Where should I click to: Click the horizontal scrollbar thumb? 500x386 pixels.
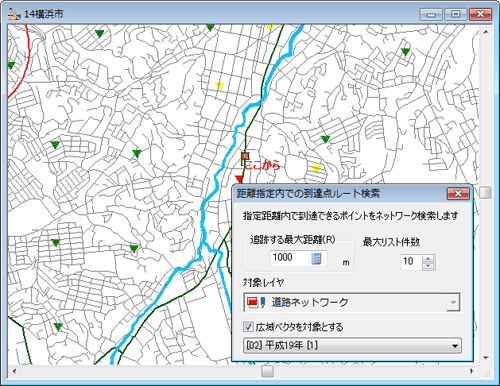point(267,371)
